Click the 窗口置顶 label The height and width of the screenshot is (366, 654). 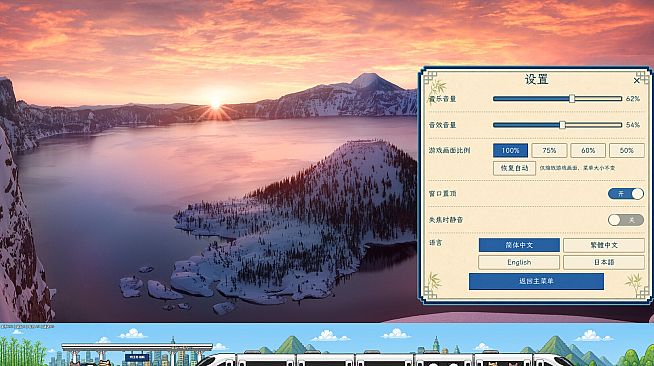click(x=443, y=193)
